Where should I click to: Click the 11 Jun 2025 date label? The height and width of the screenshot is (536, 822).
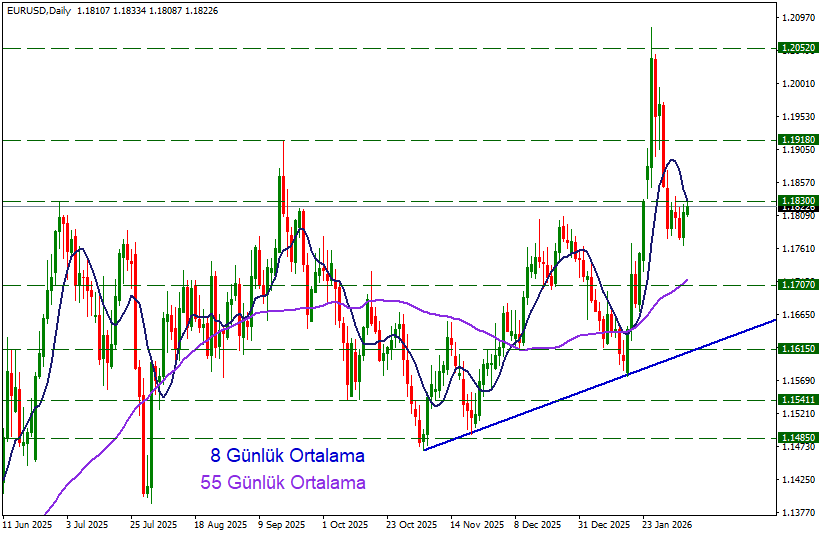27,524
